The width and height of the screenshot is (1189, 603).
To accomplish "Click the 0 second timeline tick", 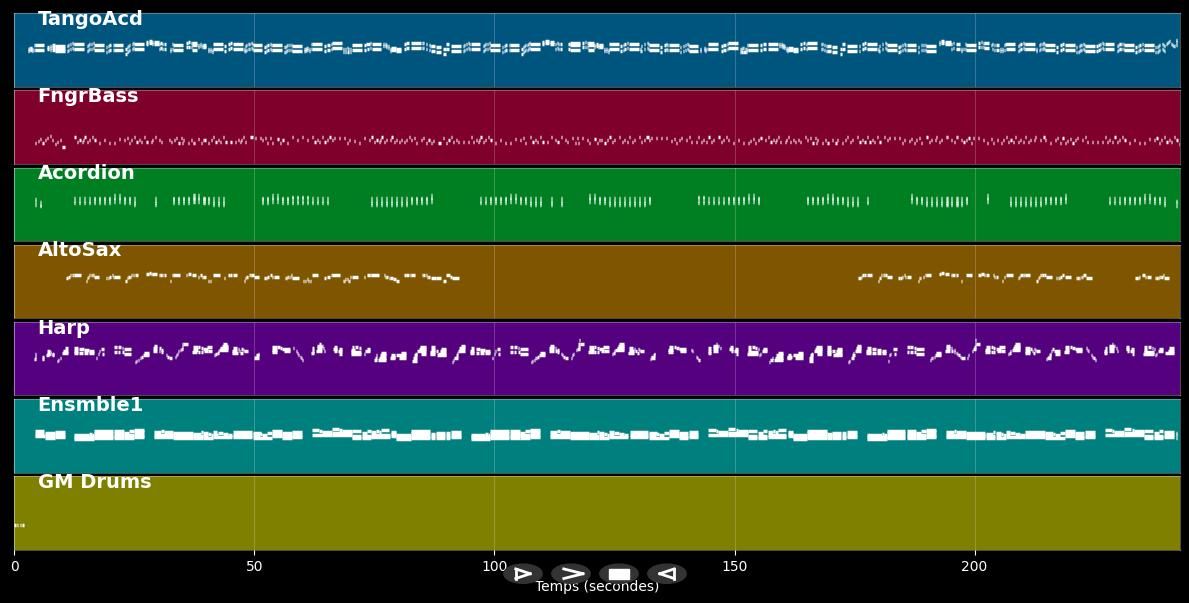I will [x=14, y=566].
